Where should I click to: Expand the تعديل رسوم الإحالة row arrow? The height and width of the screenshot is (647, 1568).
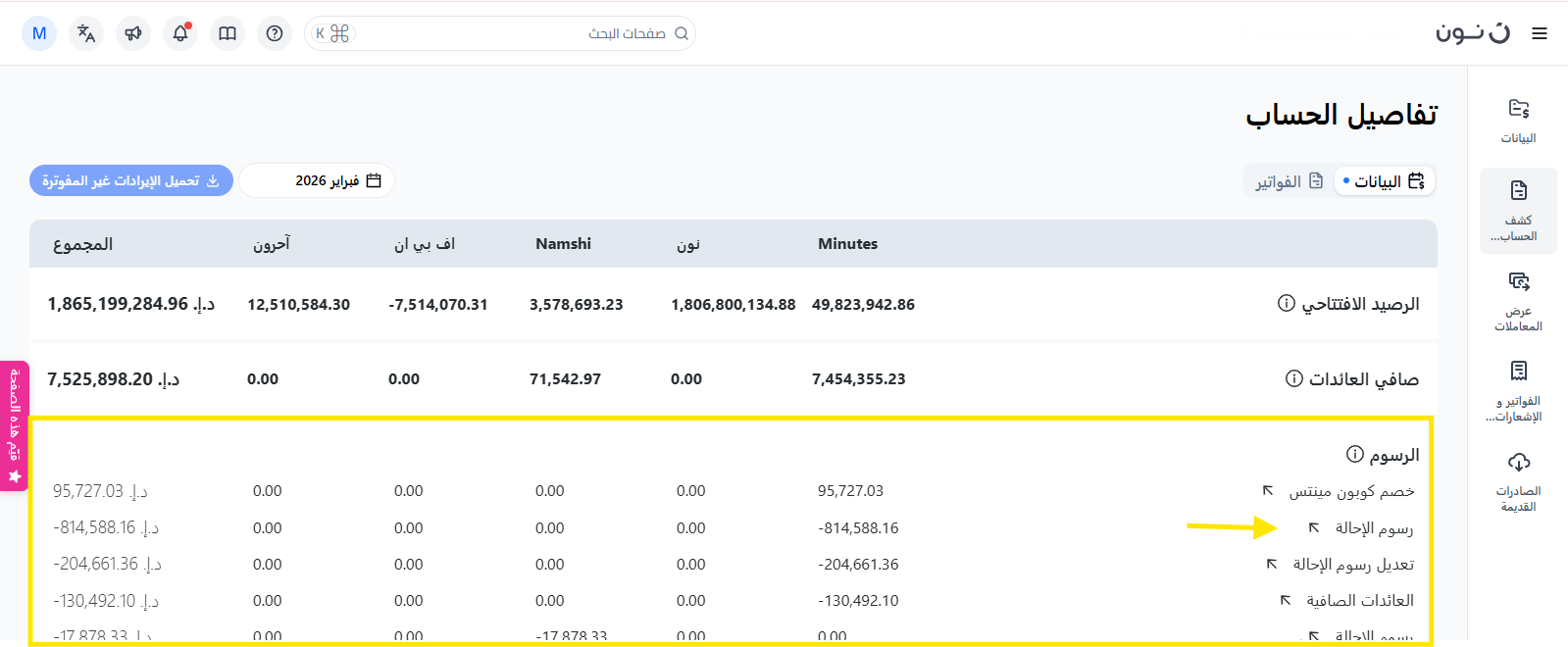point(1272,564)
